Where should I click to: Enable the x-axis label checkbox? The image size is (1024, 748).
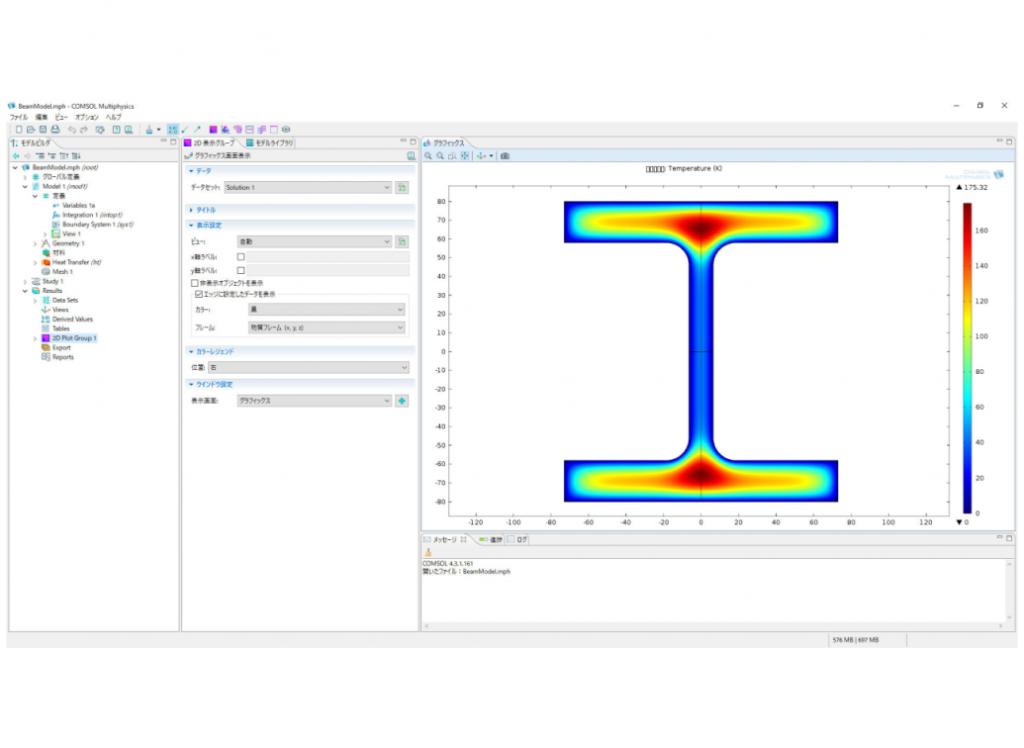pos(240,257)
